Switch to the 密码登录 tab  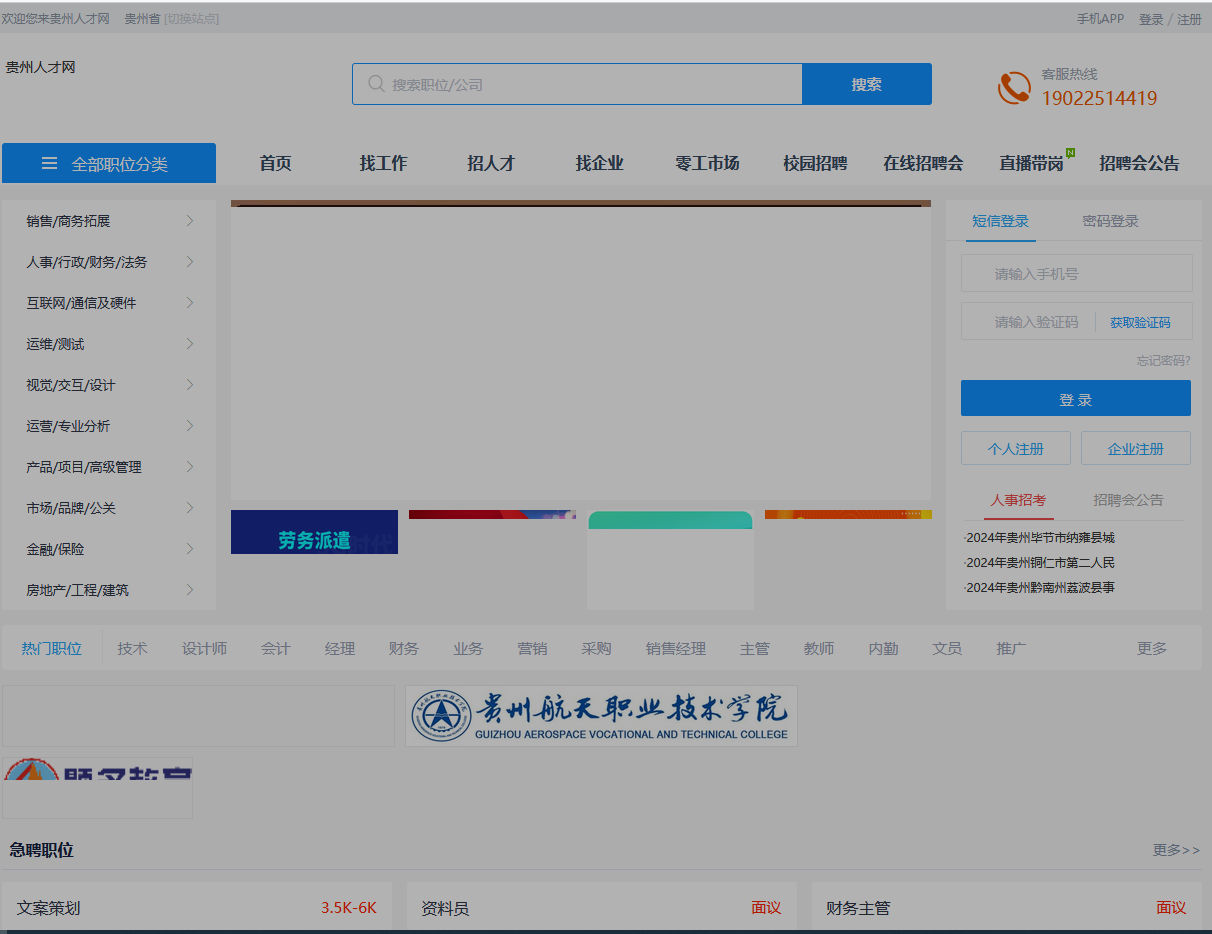[x=1109, y=221]
